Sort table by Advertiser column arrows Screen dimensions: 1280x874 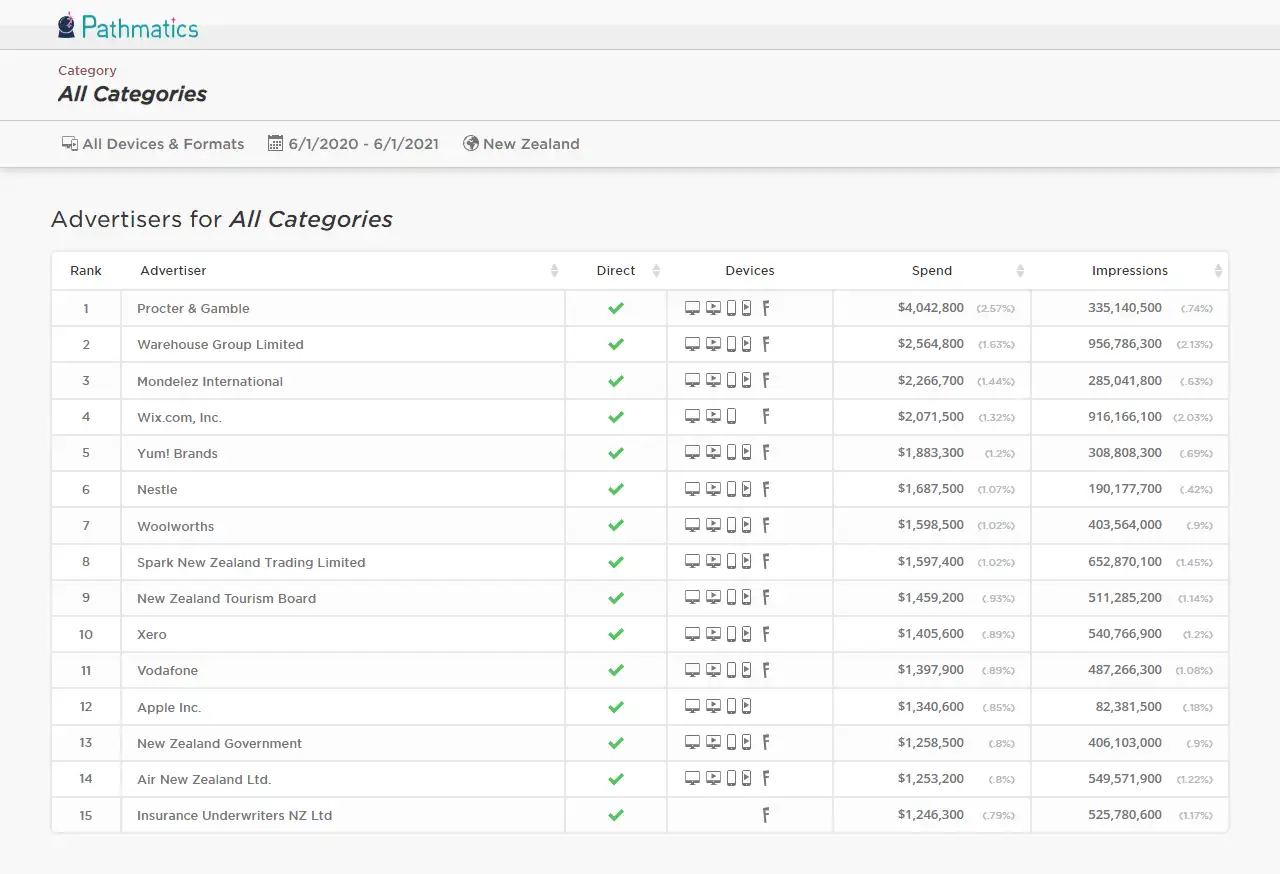pyautogui.click(x=554, y=271)
